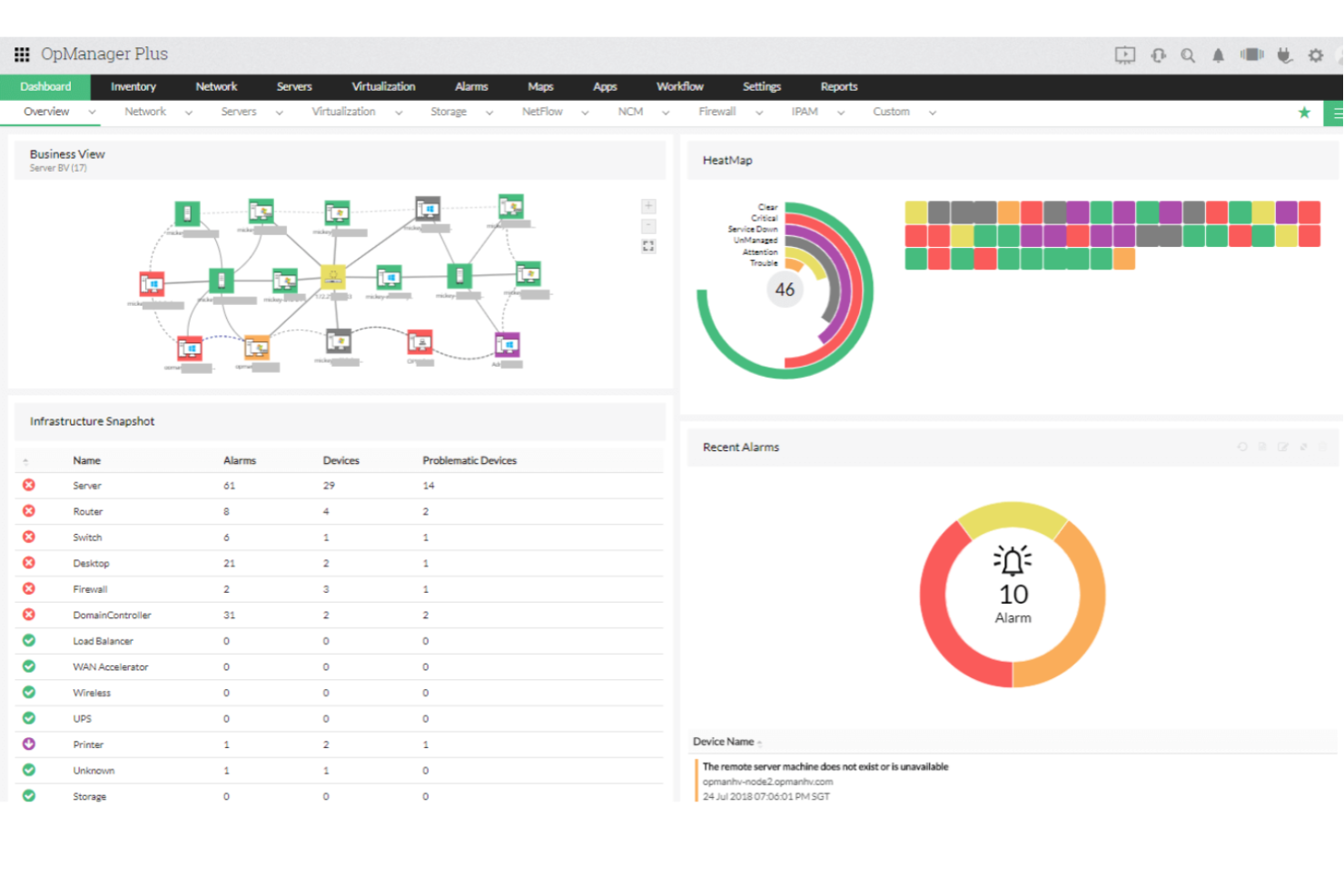Click the app switcher icon in the header
Screen dimensions: 1344x896
pos(21,54)
